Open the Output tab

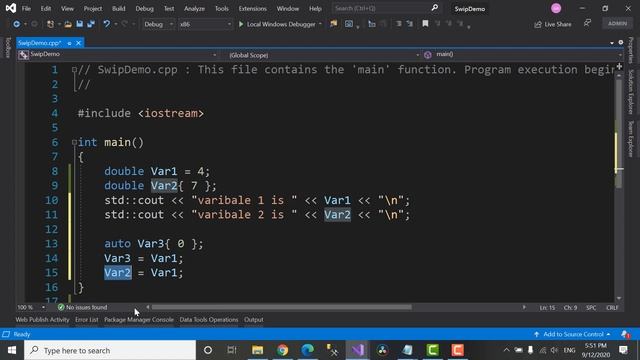253,320
